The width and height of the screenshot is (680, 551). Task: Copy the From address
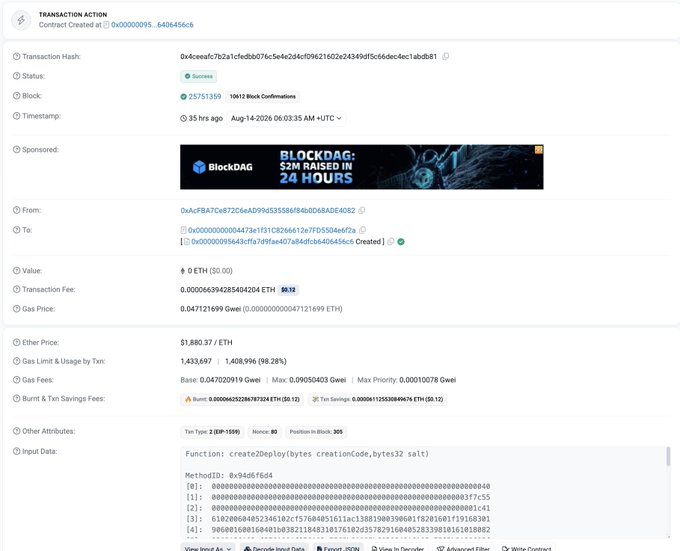362,210
